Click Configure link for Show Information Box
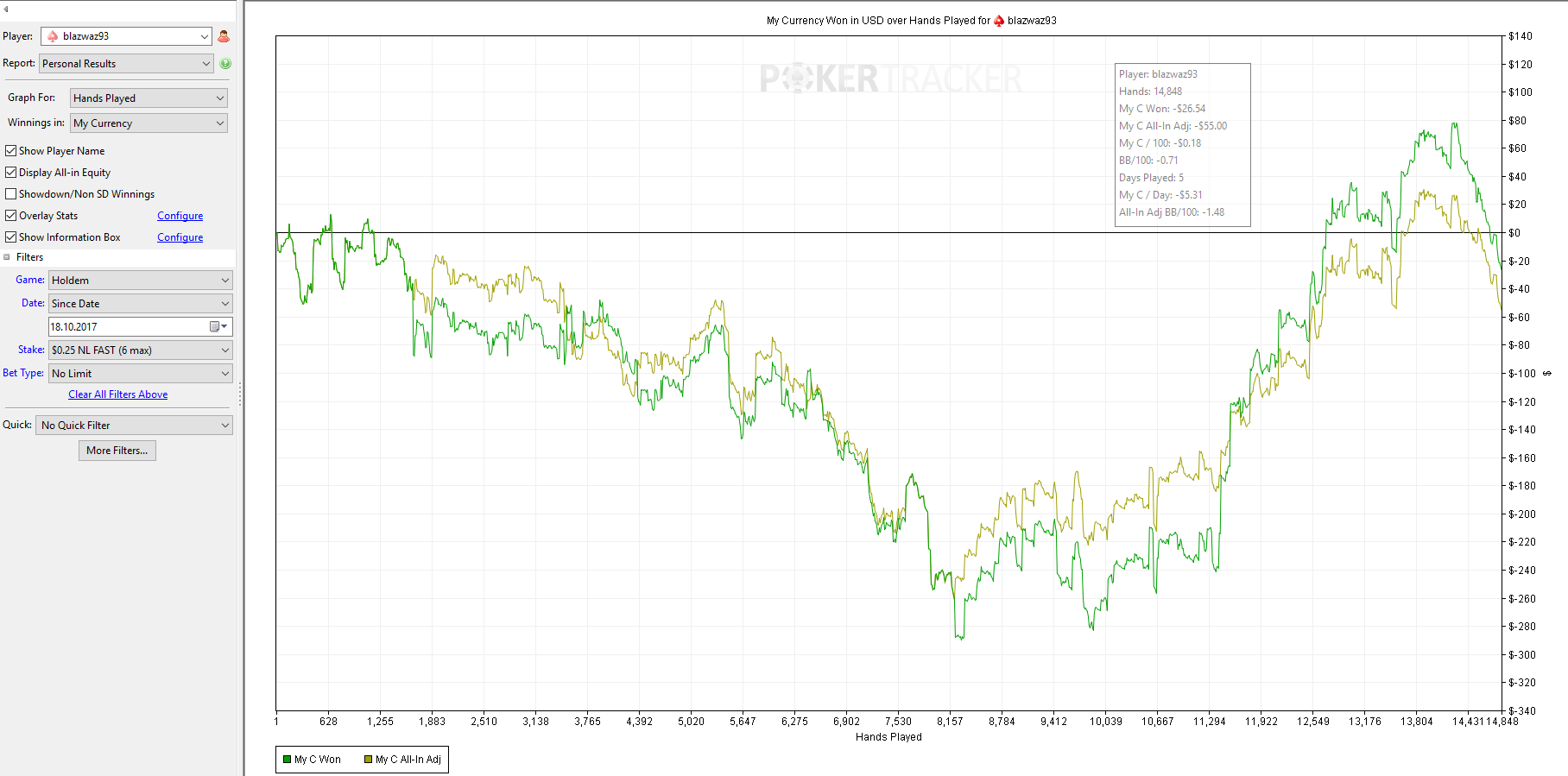 point(180,237)
